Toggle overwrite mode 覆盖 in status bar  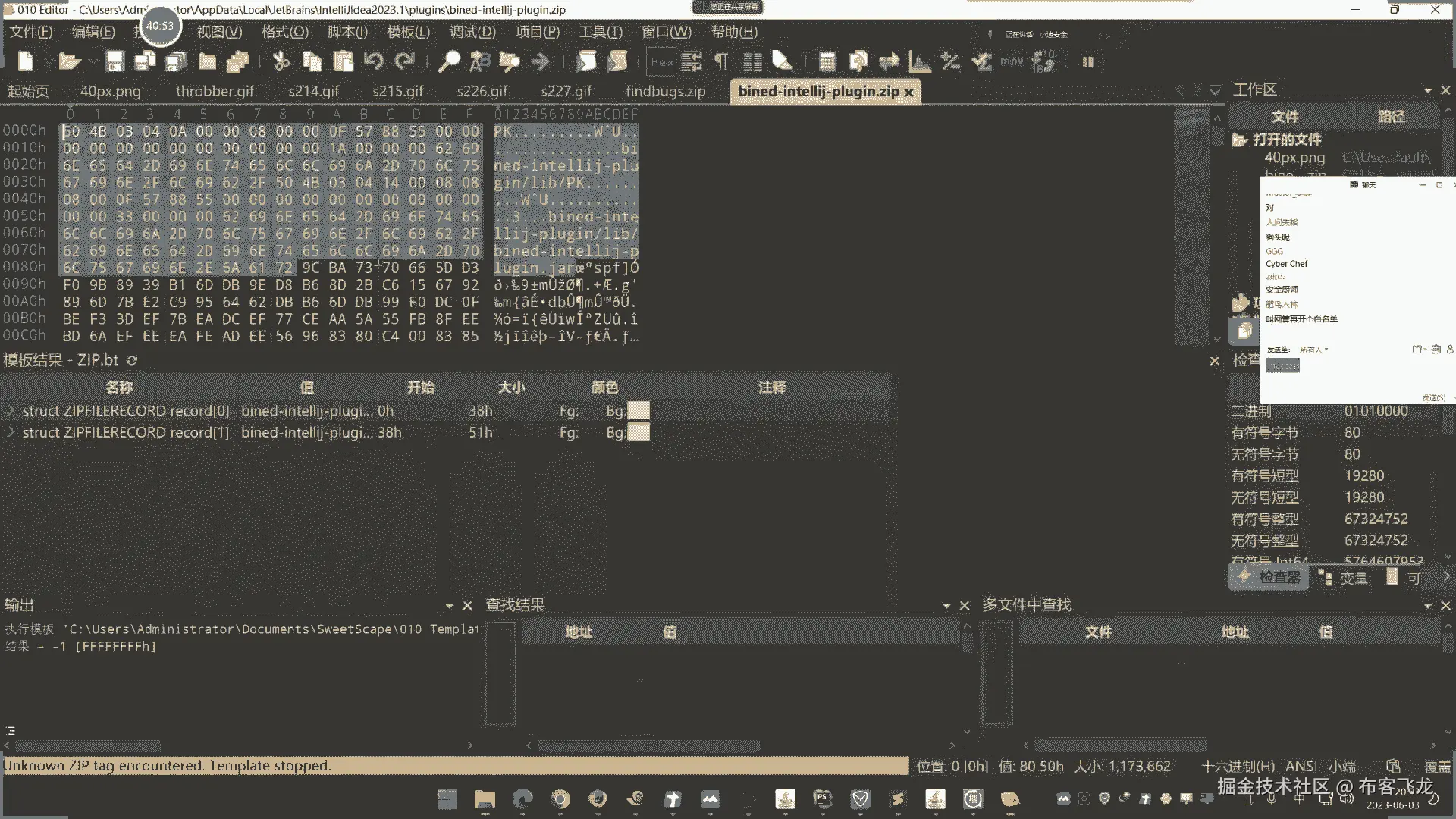point(1437,766)
